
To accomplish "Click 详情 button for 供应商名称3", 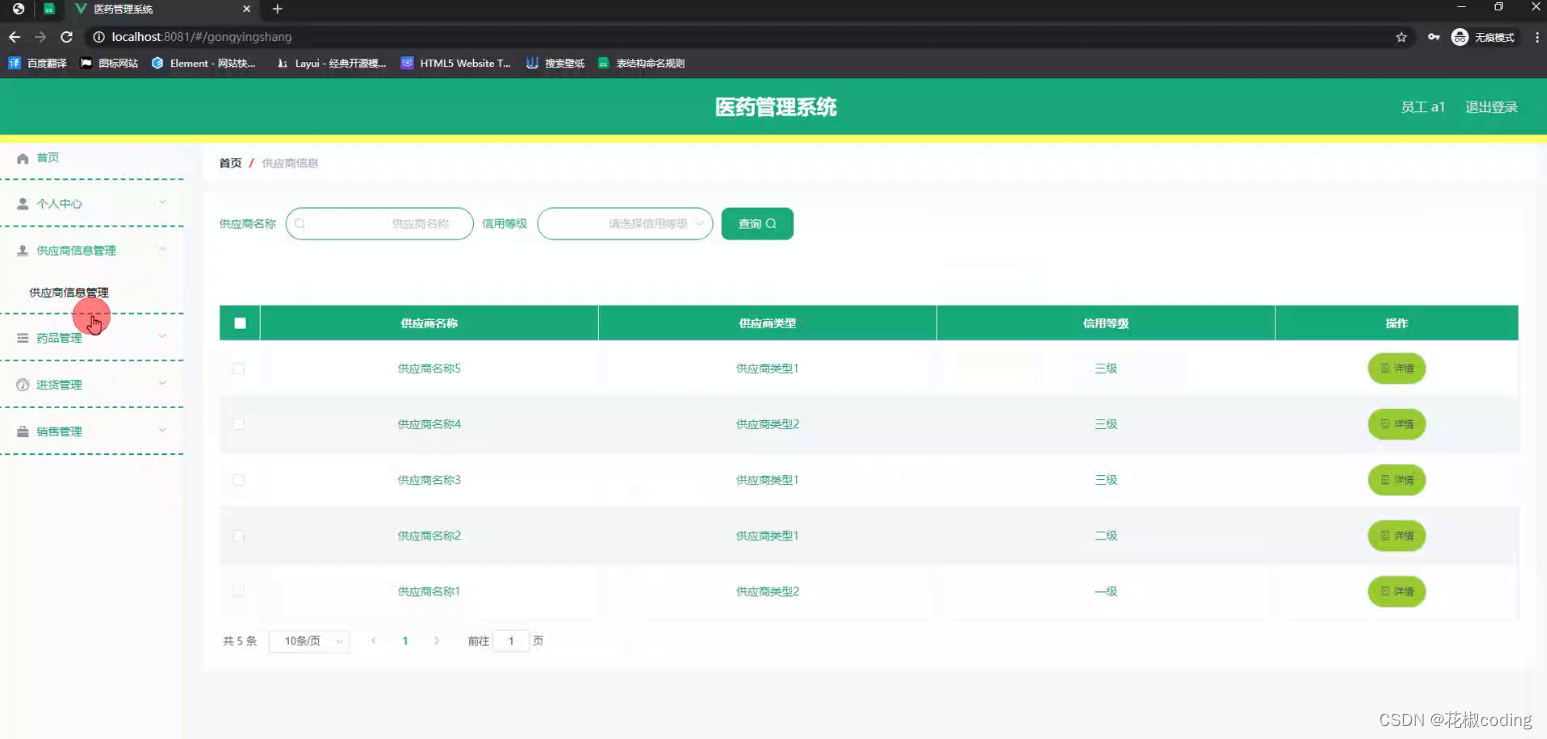I will tap(1396, 480).
